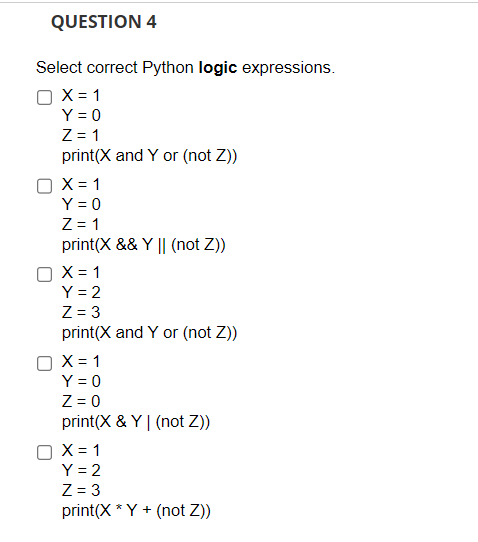Enable the checkbox for the X & Y | (not Z) option
478x542 pixels.
[45, 363]
